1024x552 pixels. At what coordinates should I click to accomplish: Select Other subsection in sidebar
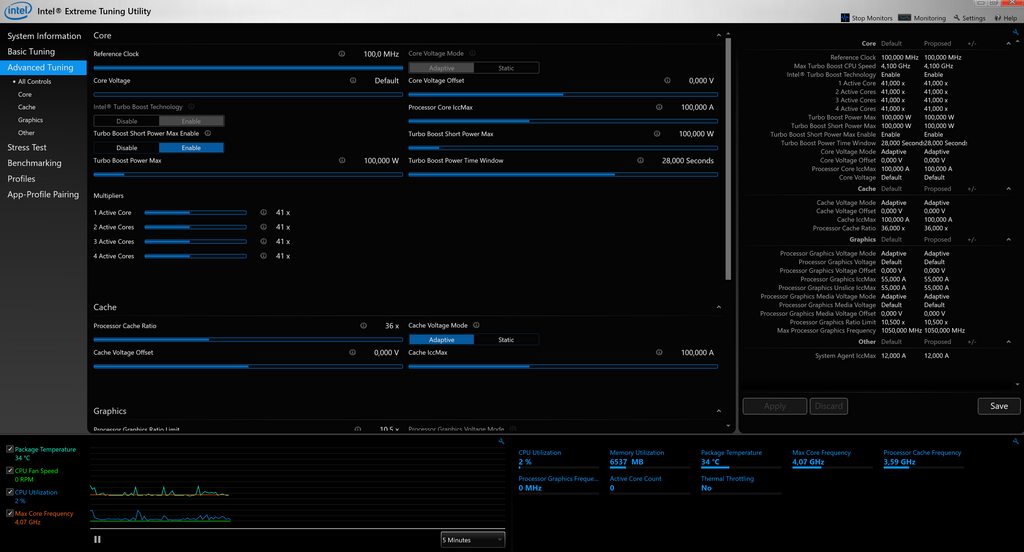pos(26,133)
